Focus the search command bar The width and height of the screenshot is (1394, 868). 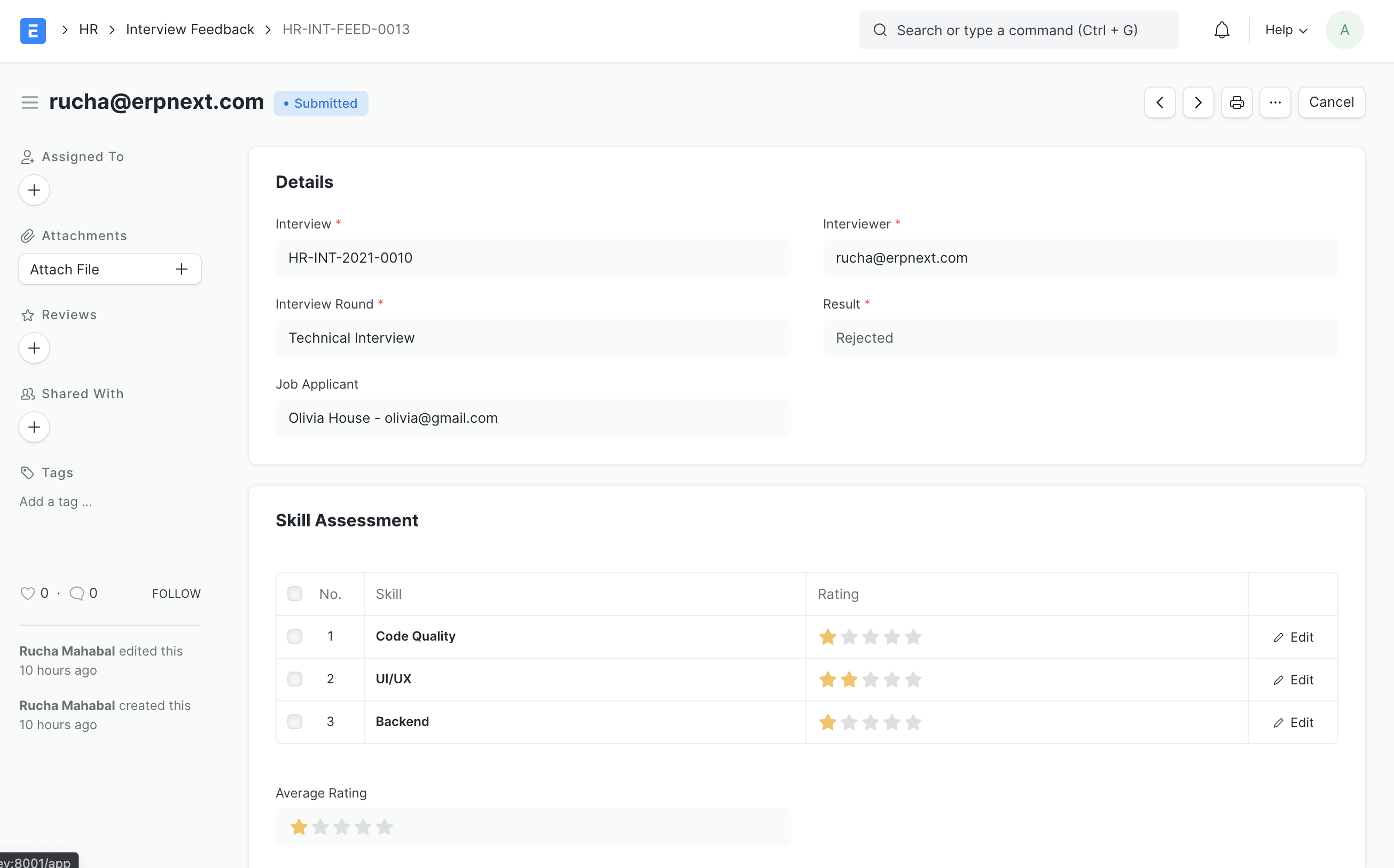1019,30
